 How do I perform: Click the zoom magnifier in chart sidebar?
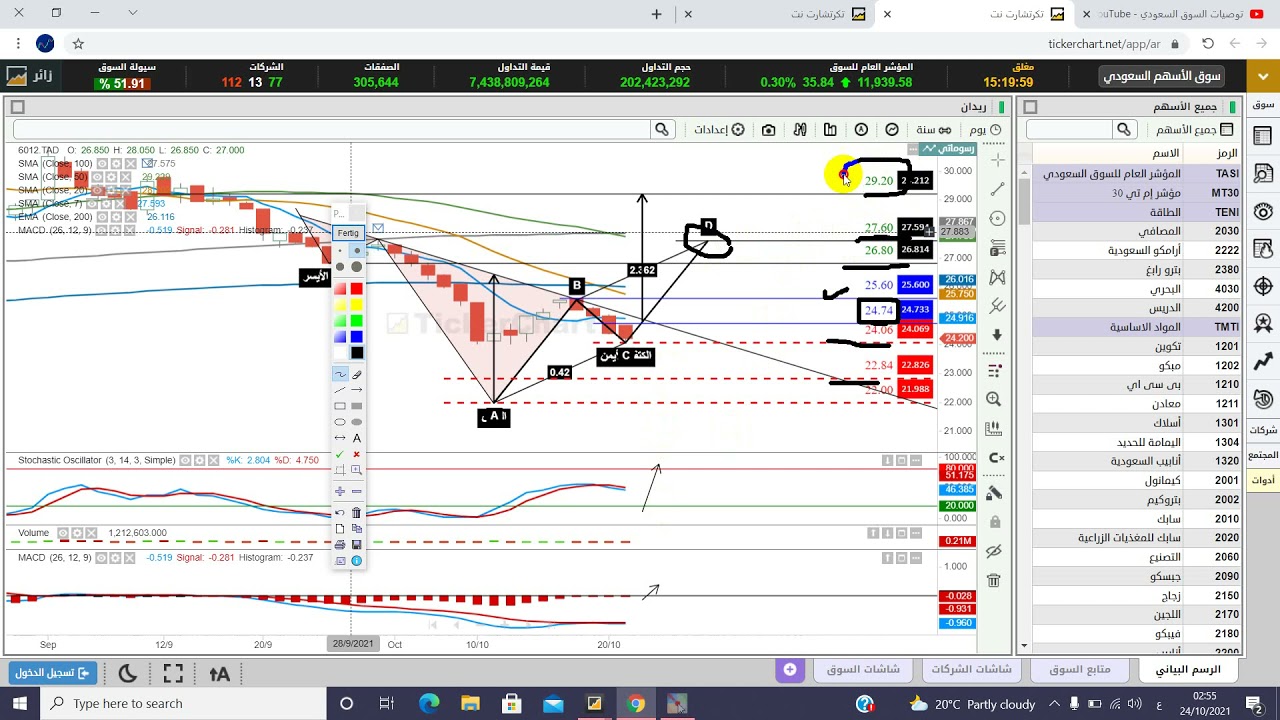coord(994,399)
